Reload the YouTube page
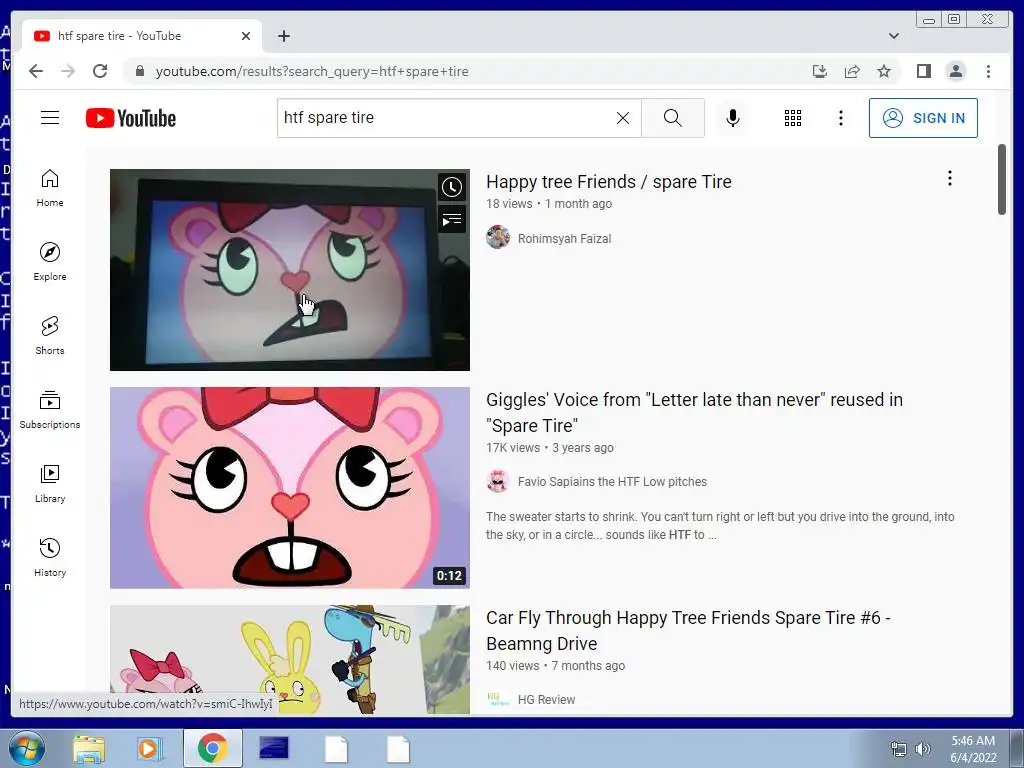Screen dimensions: 1024x768 click(100, 71)
